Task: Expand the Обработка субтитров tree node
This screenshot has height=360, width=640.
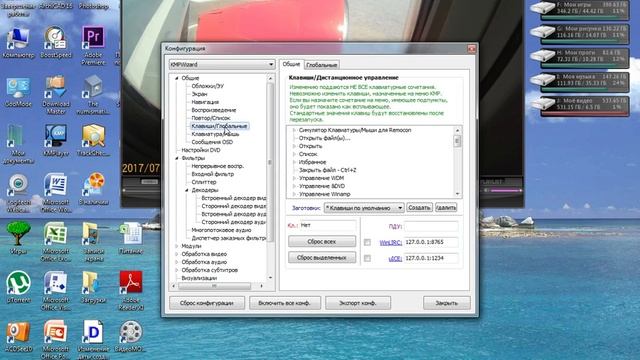Action: point(177,270)
